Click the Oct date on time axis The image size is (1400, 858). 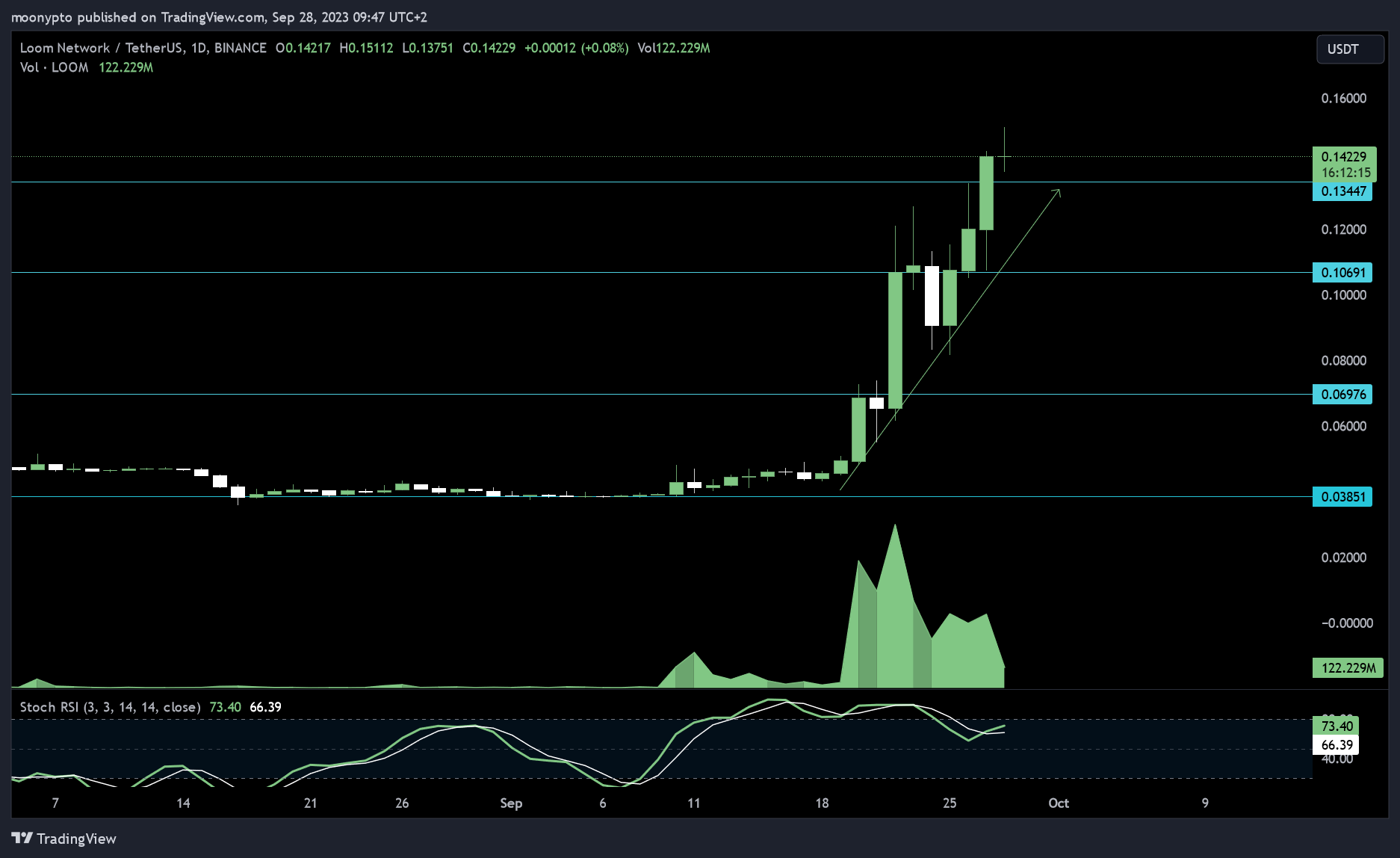tap(1059, 803)
